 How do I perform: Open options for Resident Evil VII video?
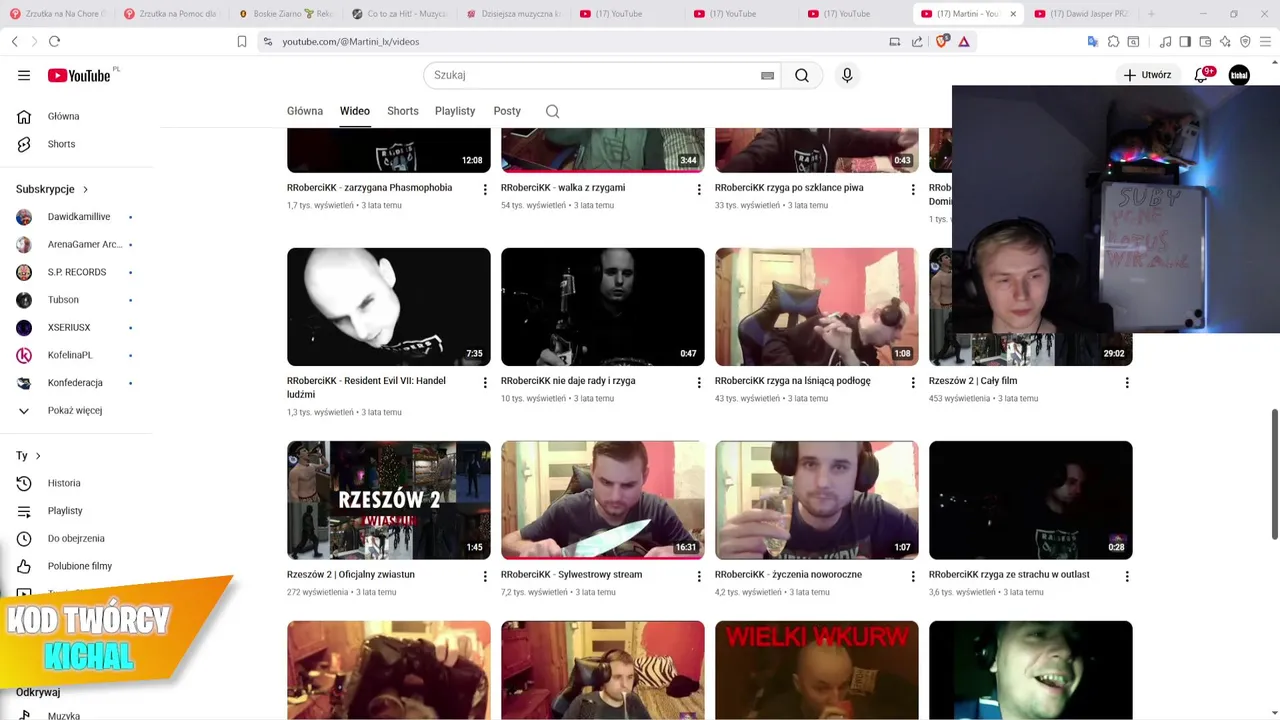coord(485,382)
